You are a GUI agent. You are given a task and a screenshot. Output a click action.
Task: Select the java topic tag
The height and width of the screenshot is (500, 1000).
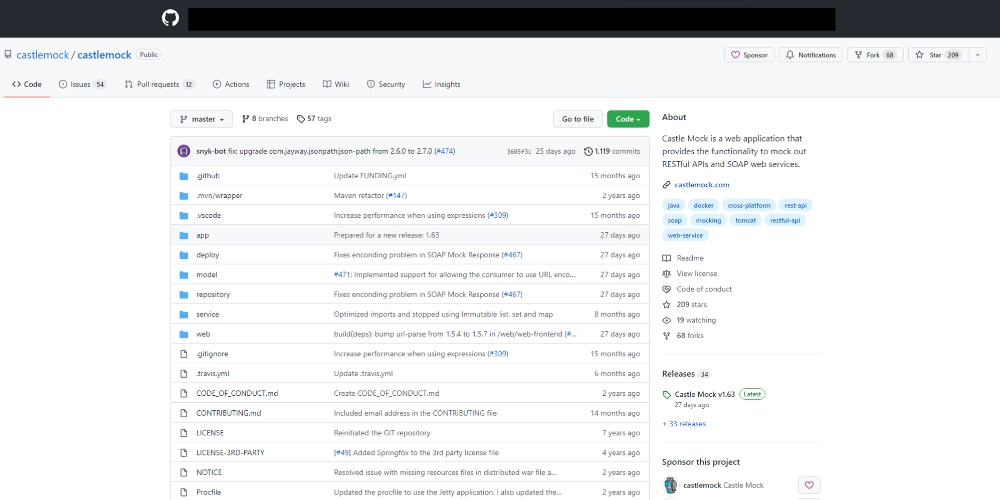[x=673, y=205]
